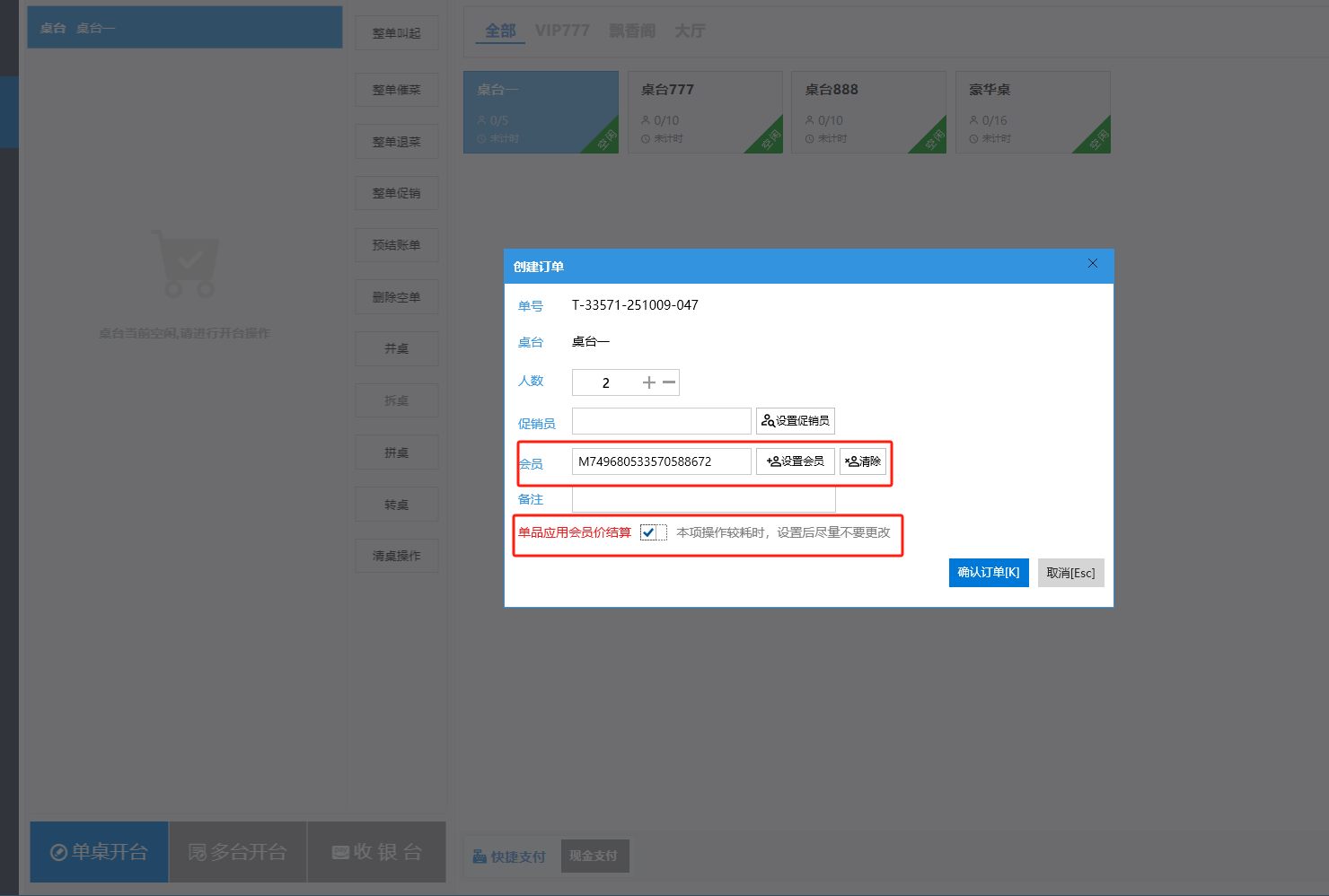Select the 桌台777 table card
The height and width of the screenshot is (896, 1329).
705,112
